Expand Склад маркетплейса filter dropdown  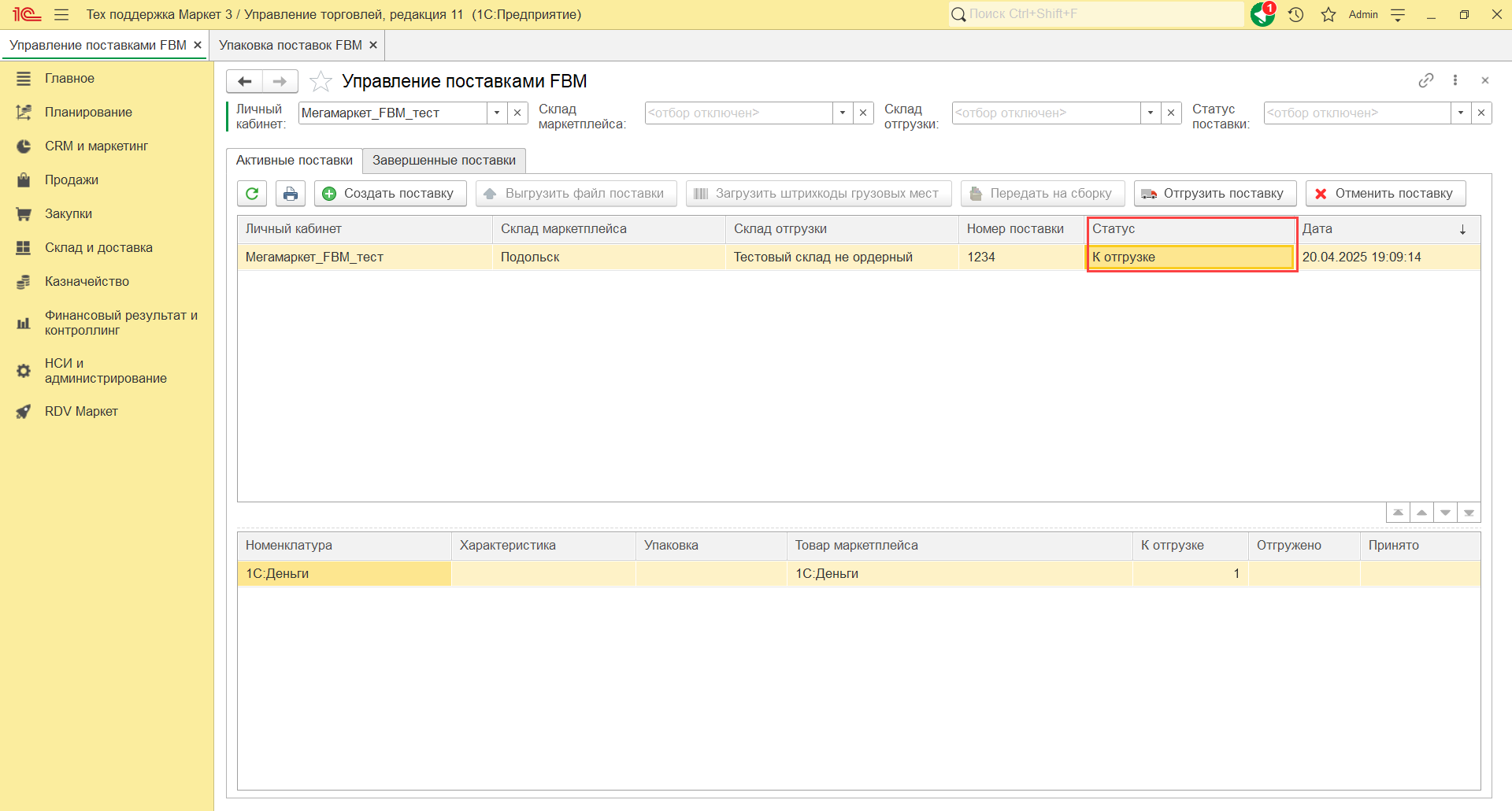tap(843, 113)
